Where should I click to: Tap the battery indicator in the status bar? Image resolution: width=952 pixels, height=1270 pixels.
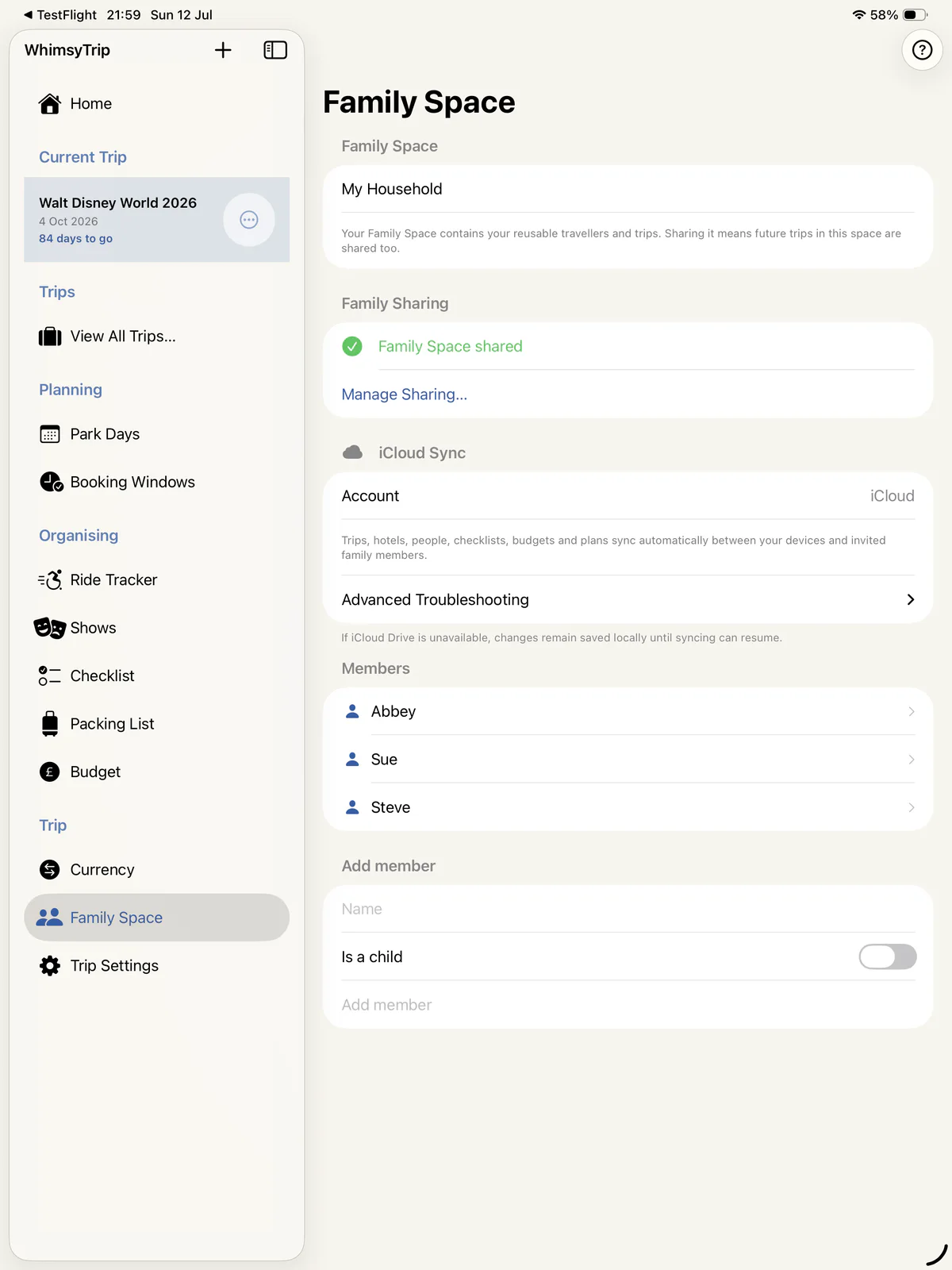[916, 15]
